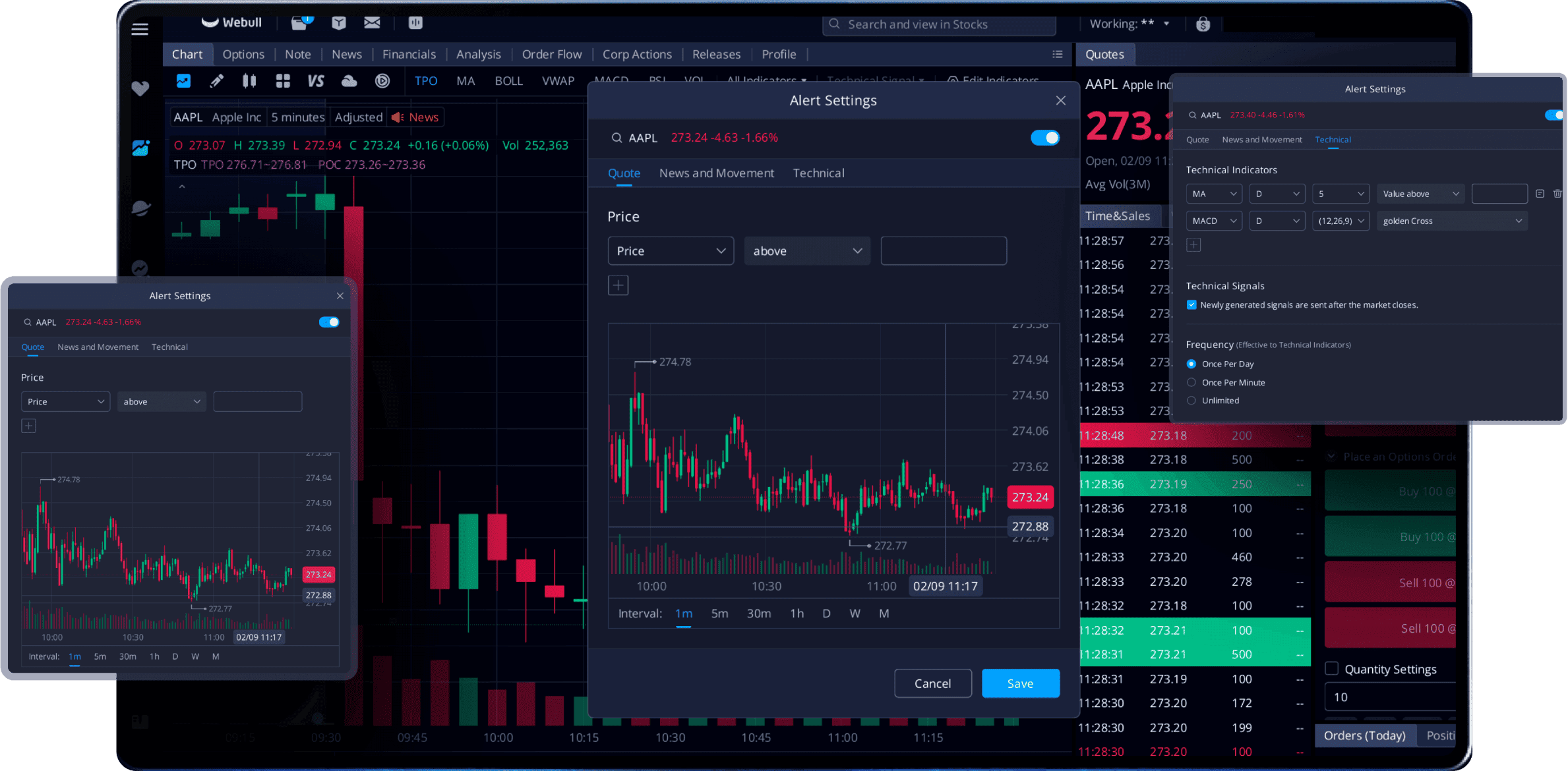Click the price value input field in center dialog
The height and width of the screenshot is (771, 1568).
(944, 251)
